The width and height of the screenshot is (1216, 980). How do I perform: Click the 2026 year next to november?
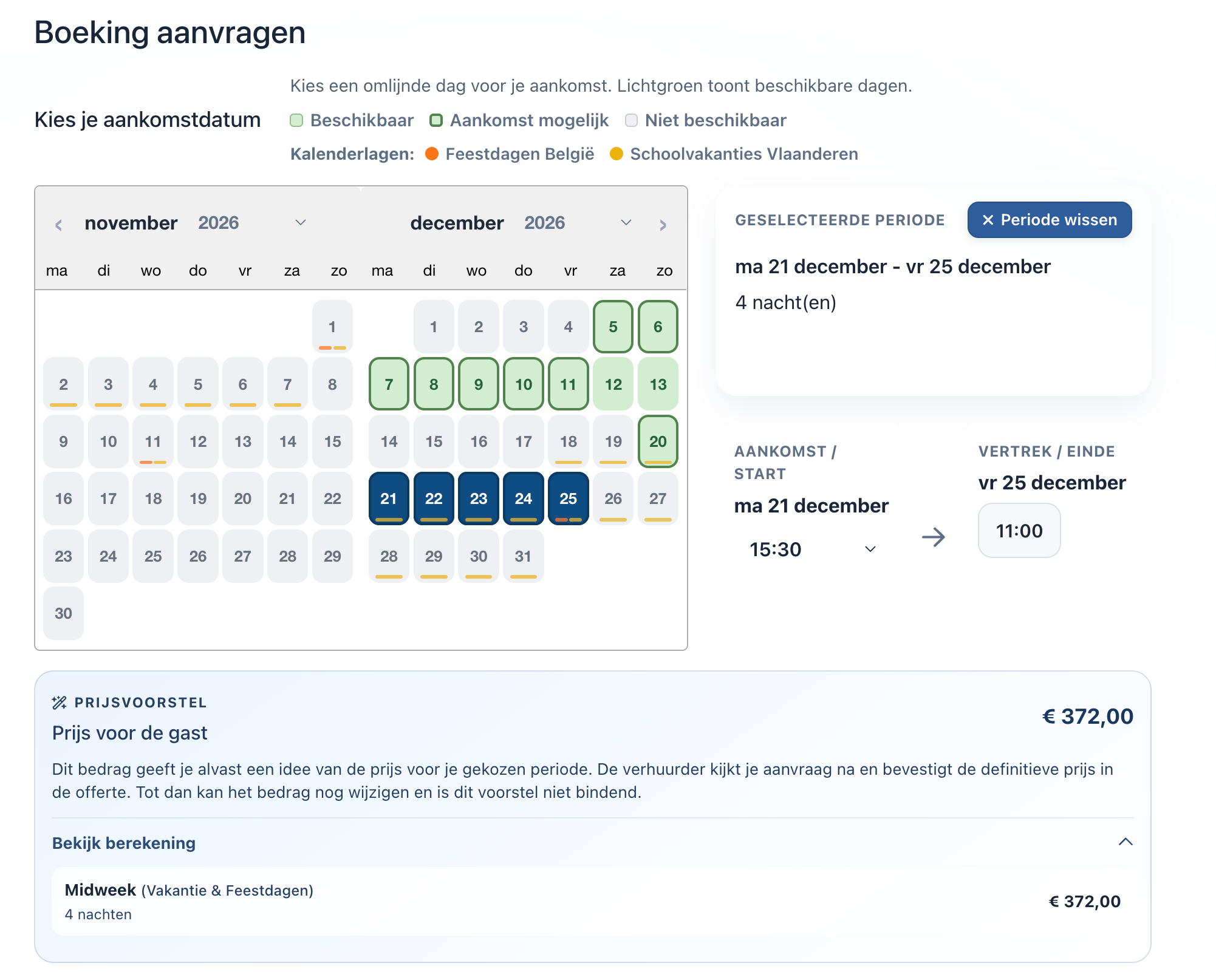219,223
